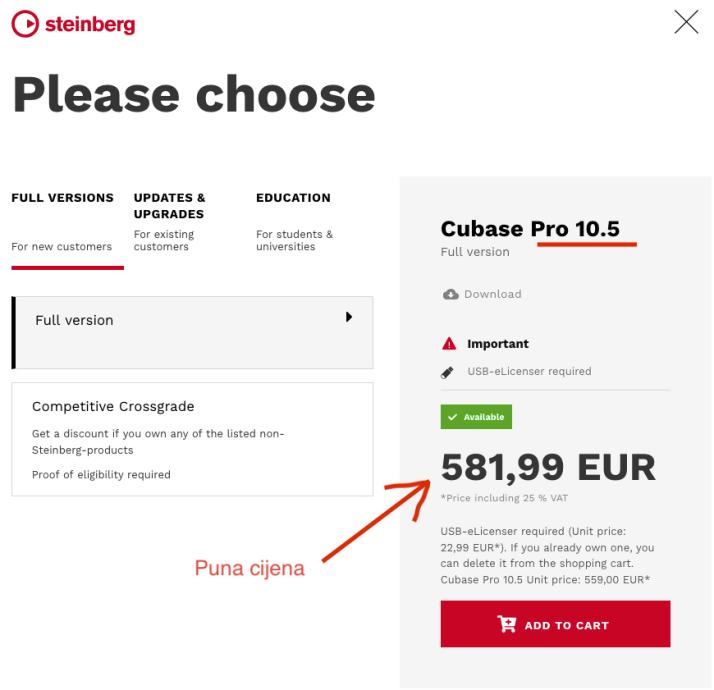Click the shopping cart icon
The height and width of the screenshot is (690, 714).
coord(507,625)
